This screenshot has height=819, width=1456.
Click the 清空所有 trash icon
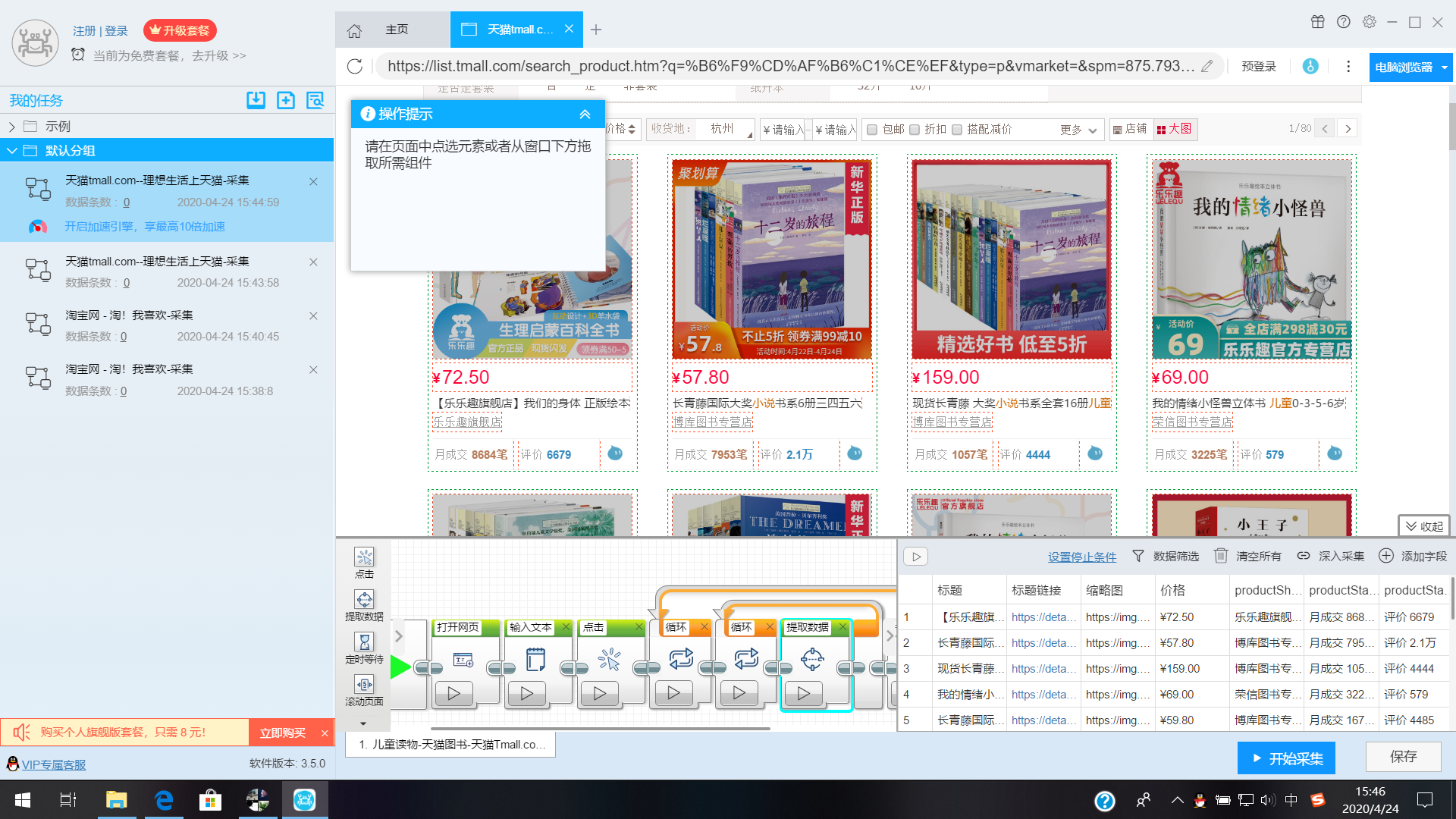point(1221,556)
